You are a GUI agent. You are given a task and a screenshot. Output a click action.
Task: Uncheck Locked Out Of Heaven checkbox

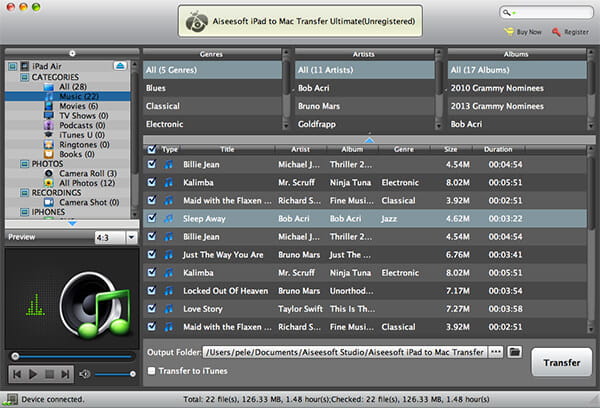click(x=152, y=290)
